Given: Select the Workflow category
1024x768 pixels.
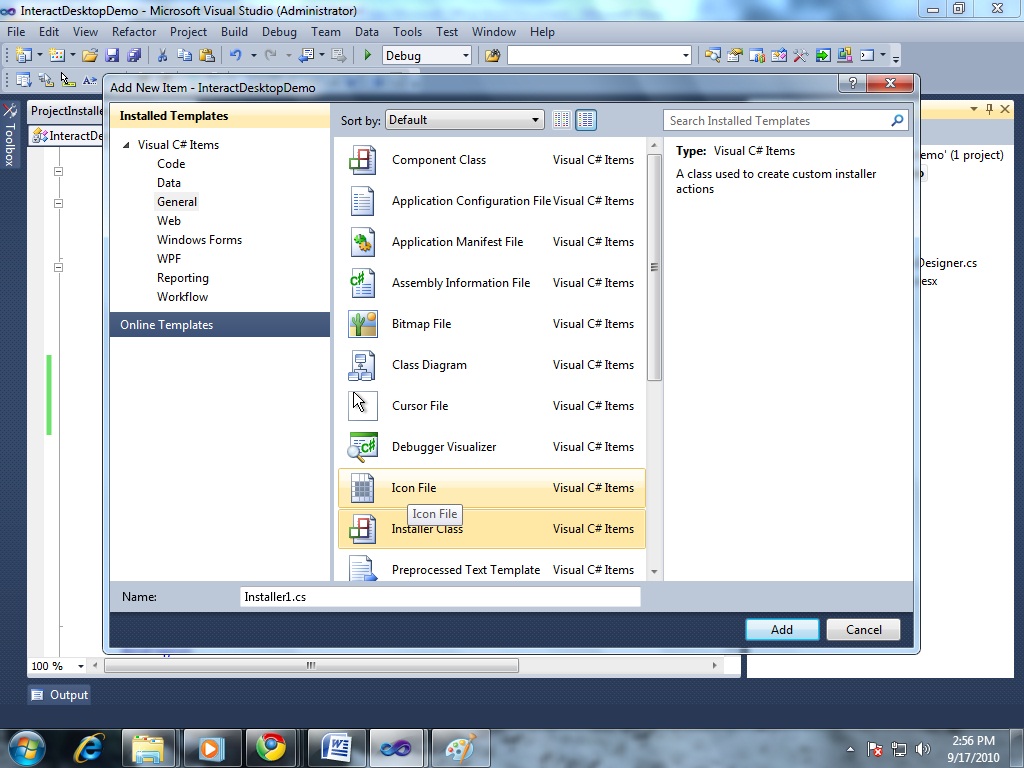Looking at the screenshot, I should click(182, 296).
